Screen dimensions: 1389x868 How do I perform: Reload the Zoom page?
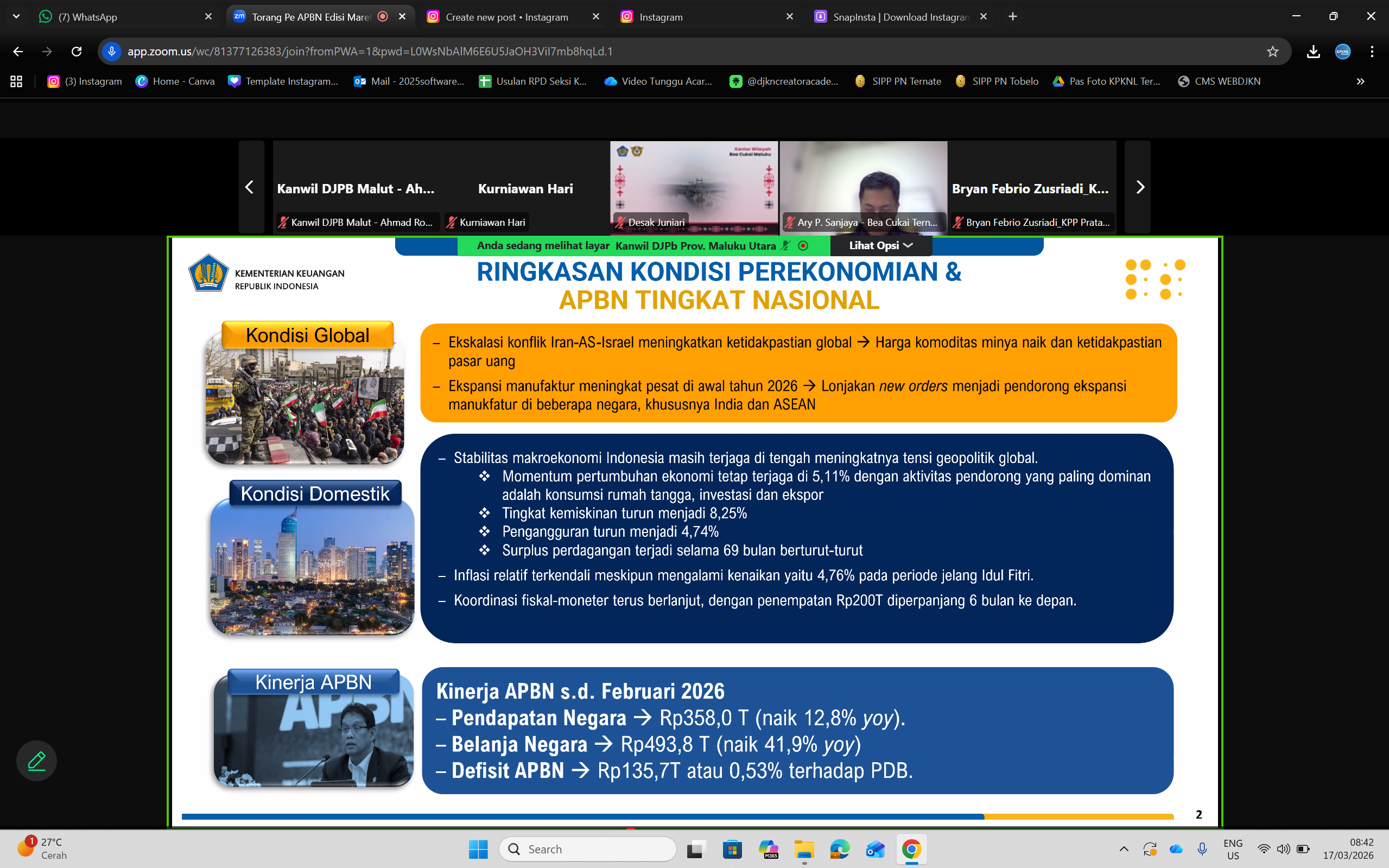77,52
